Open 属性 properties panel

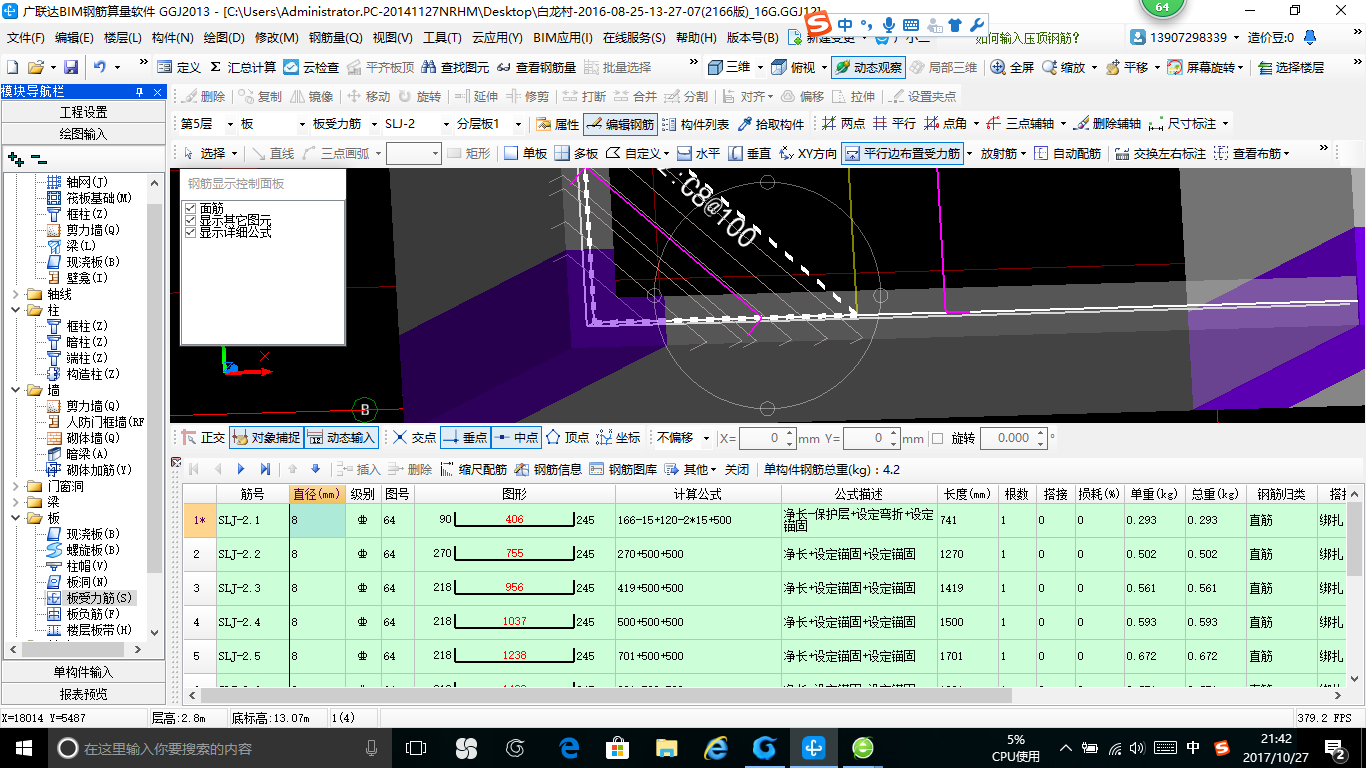(x=558, y=124)
